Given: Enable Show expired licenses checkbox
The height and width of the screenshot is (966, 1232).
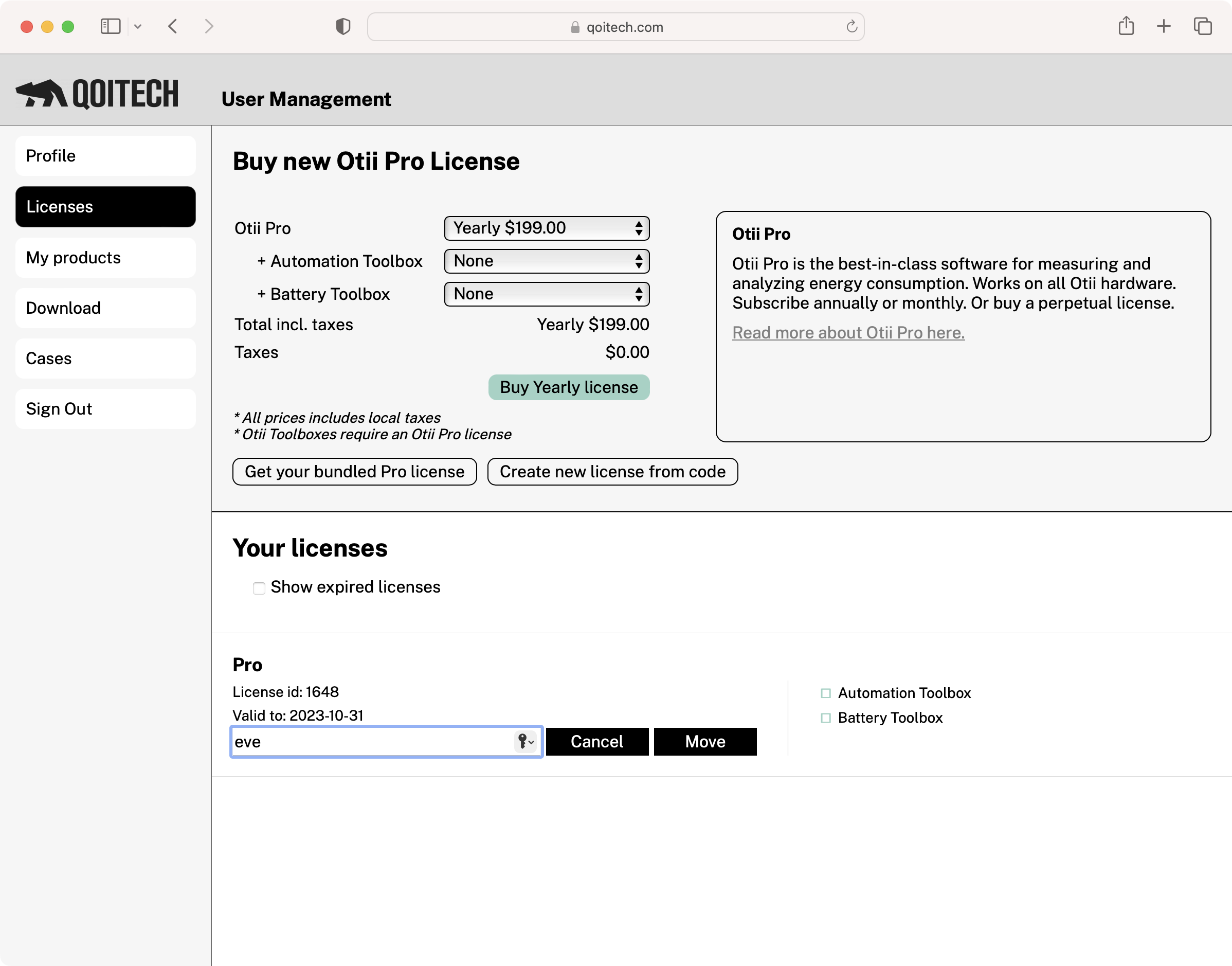Looking at the screenshot, I should (x=259, y=587).
